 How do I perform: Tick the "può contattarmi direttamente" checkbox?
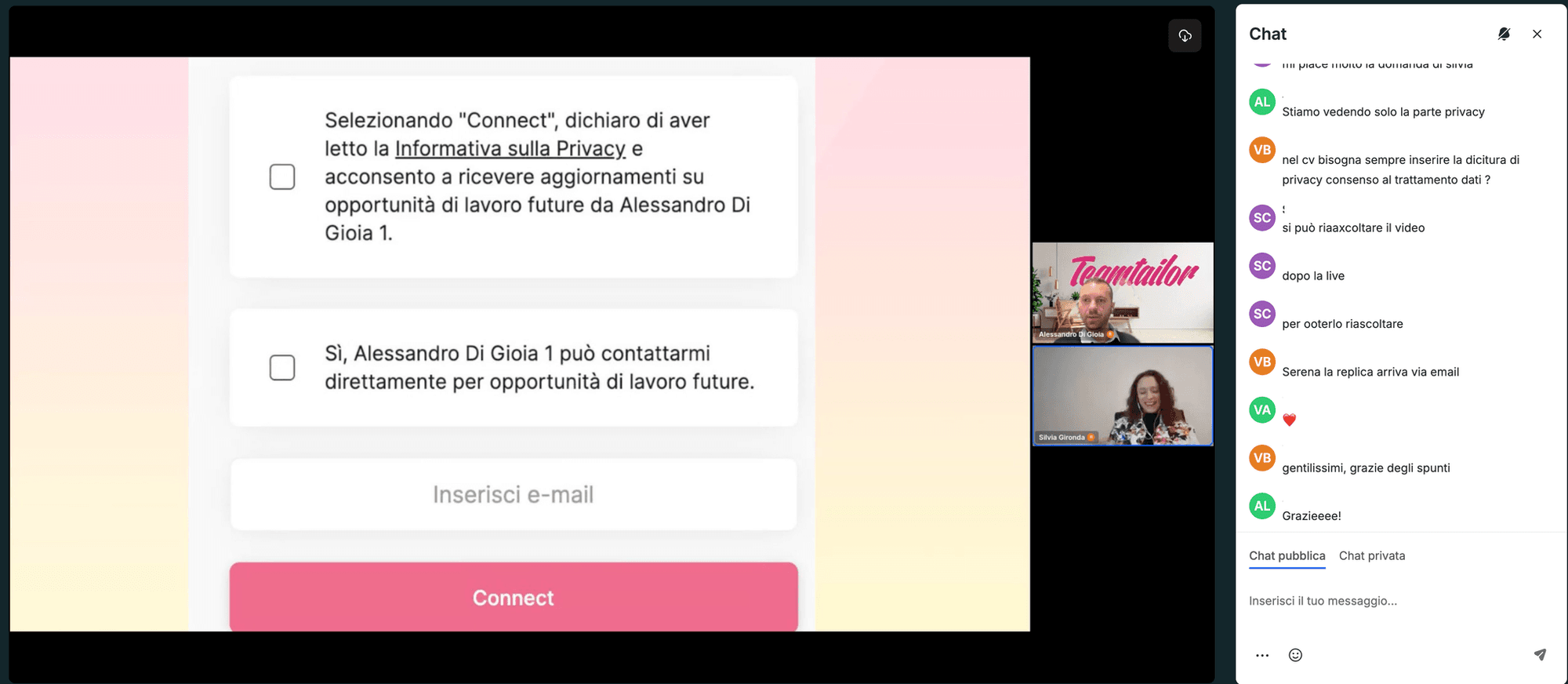click(x=282, y=367)
